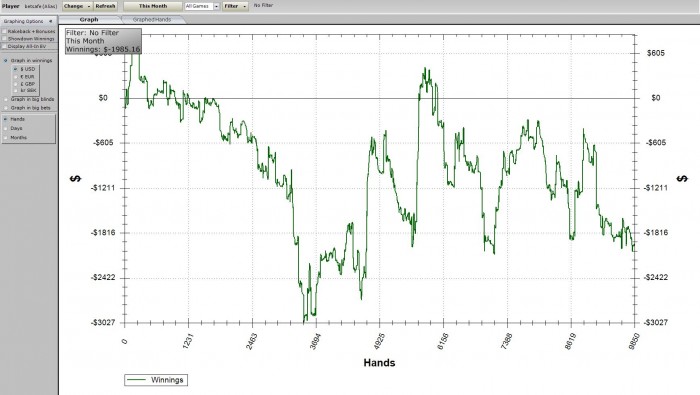Choose the kr SEK currency option
This screenshot has width=700, height=395.
click(16, 91)
